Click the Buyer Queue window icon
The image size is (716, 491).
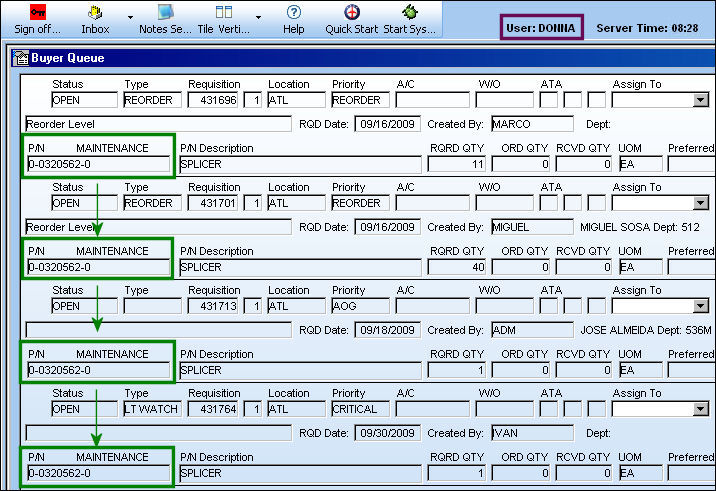point(21,58)
